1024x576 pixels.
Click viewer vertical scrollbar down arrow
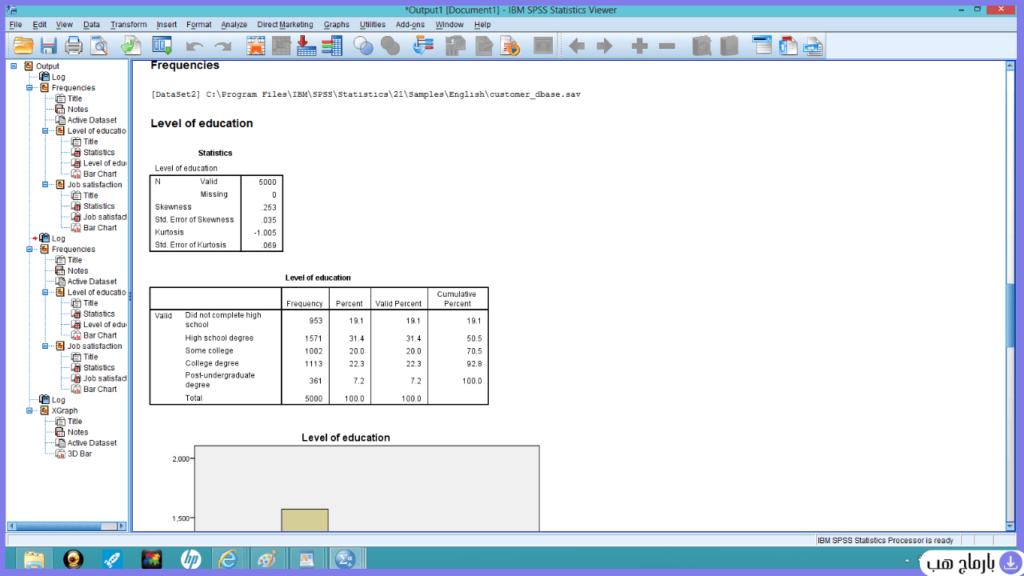coord(1010,526)
